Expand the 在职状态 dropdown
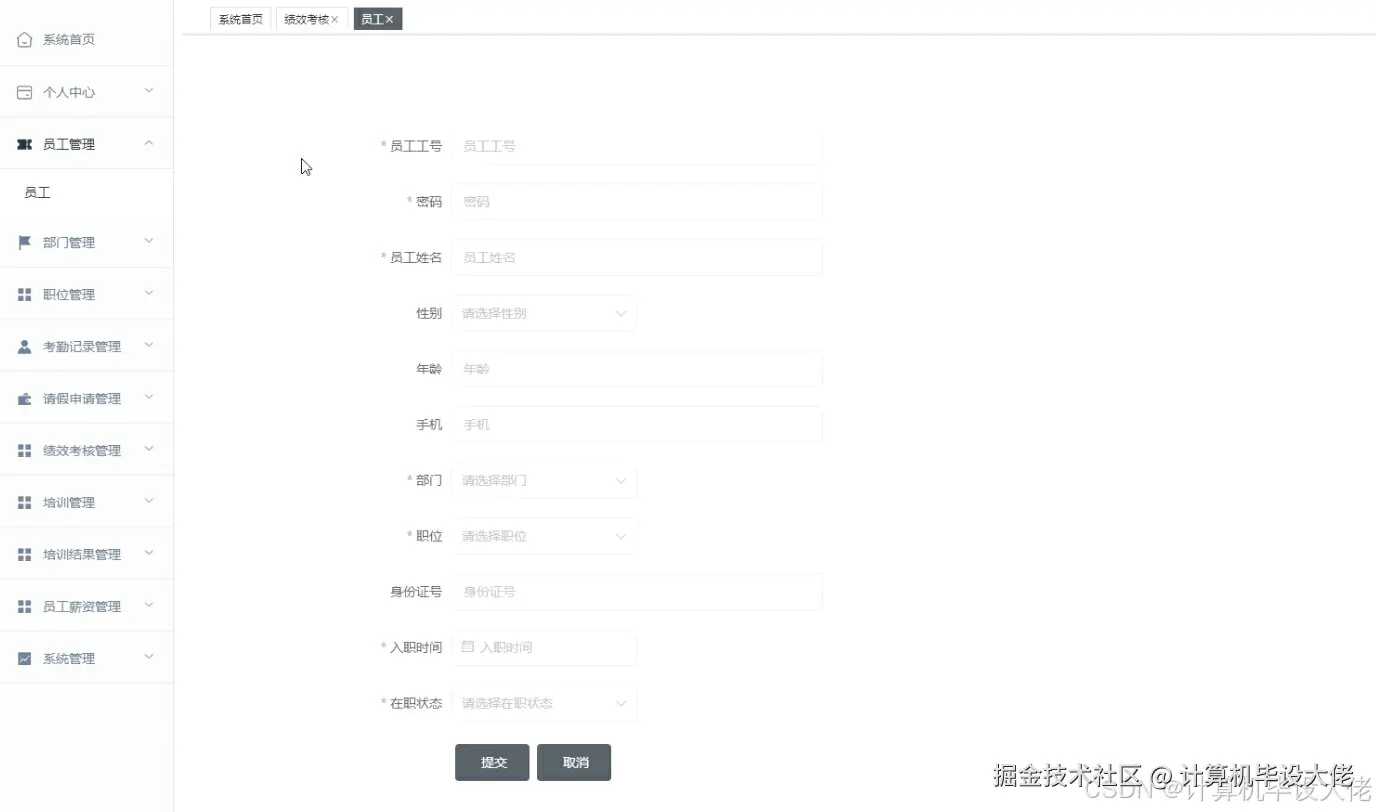 point(545,703)
